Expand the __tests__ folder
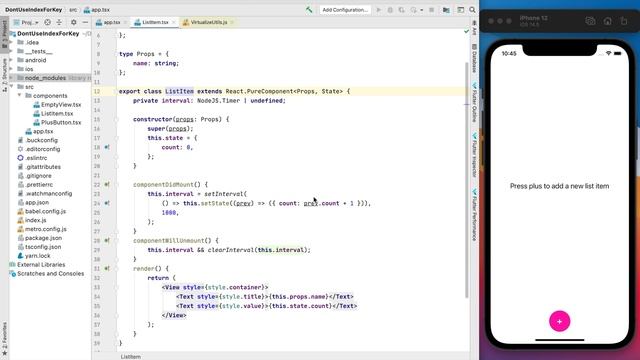This screenshot has height=360, width=640. [11, 51]
